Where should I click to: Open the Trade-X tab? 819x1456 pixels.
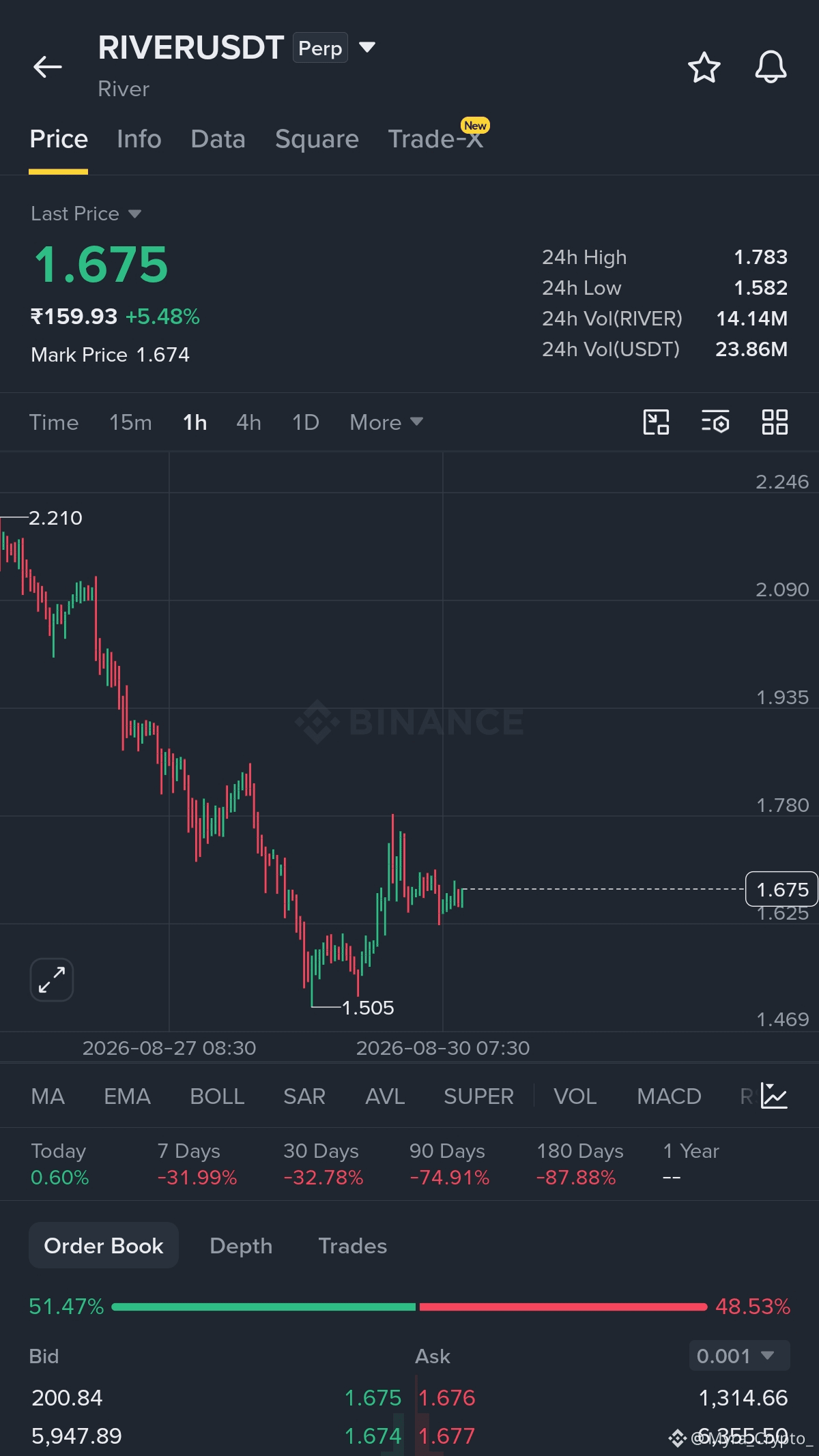point(435,139)
